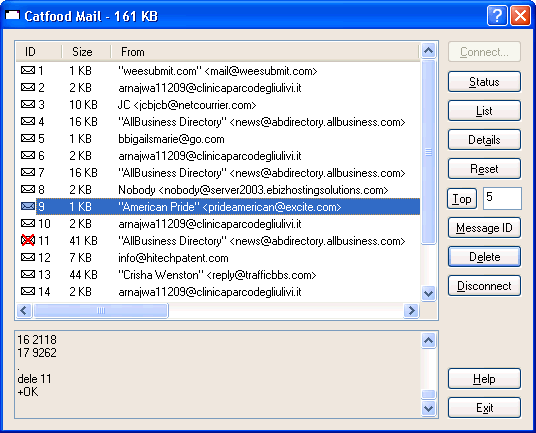Viewport: 536px width, 433px height.
Task: Open Help with the Help button
Action: click(484, 379)
